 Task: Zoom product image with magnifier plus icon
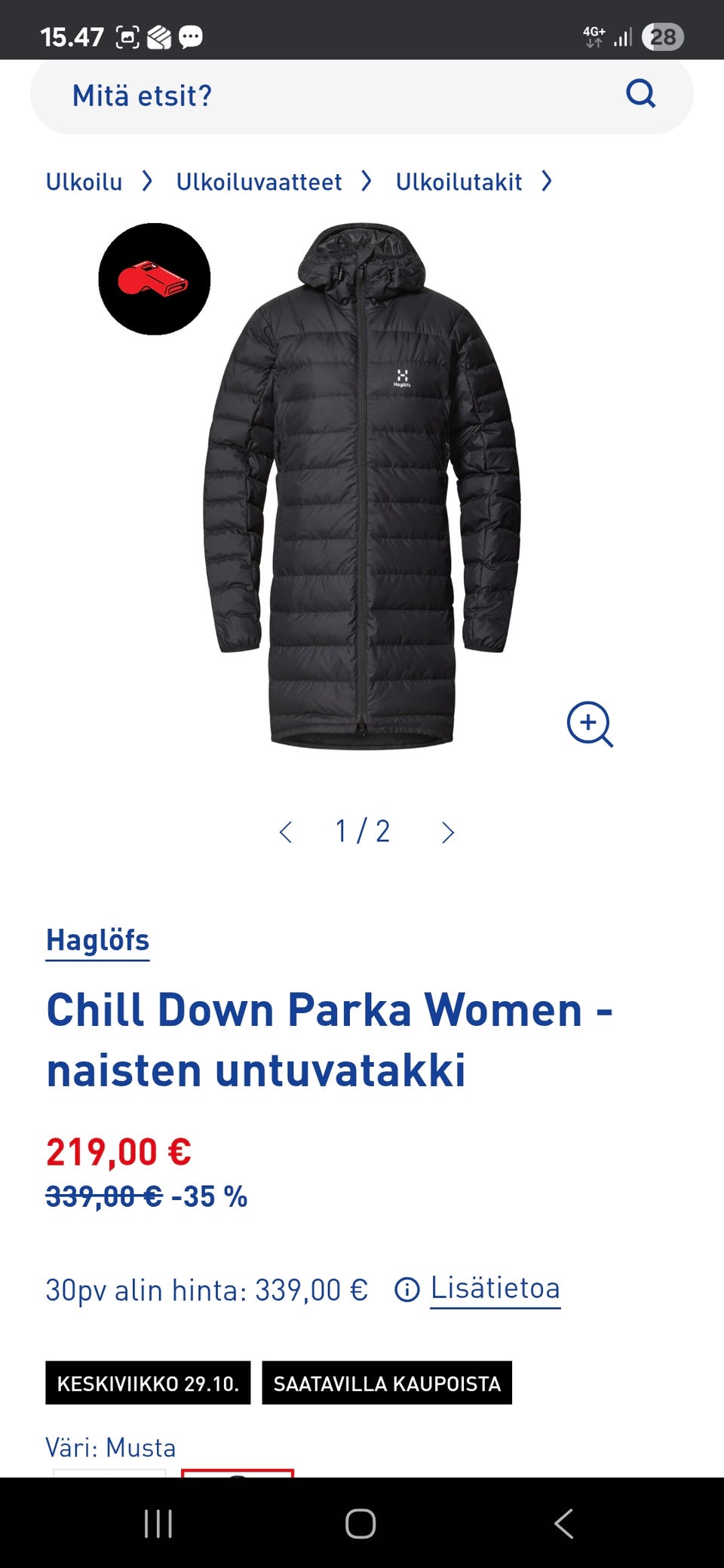point(590,724)
